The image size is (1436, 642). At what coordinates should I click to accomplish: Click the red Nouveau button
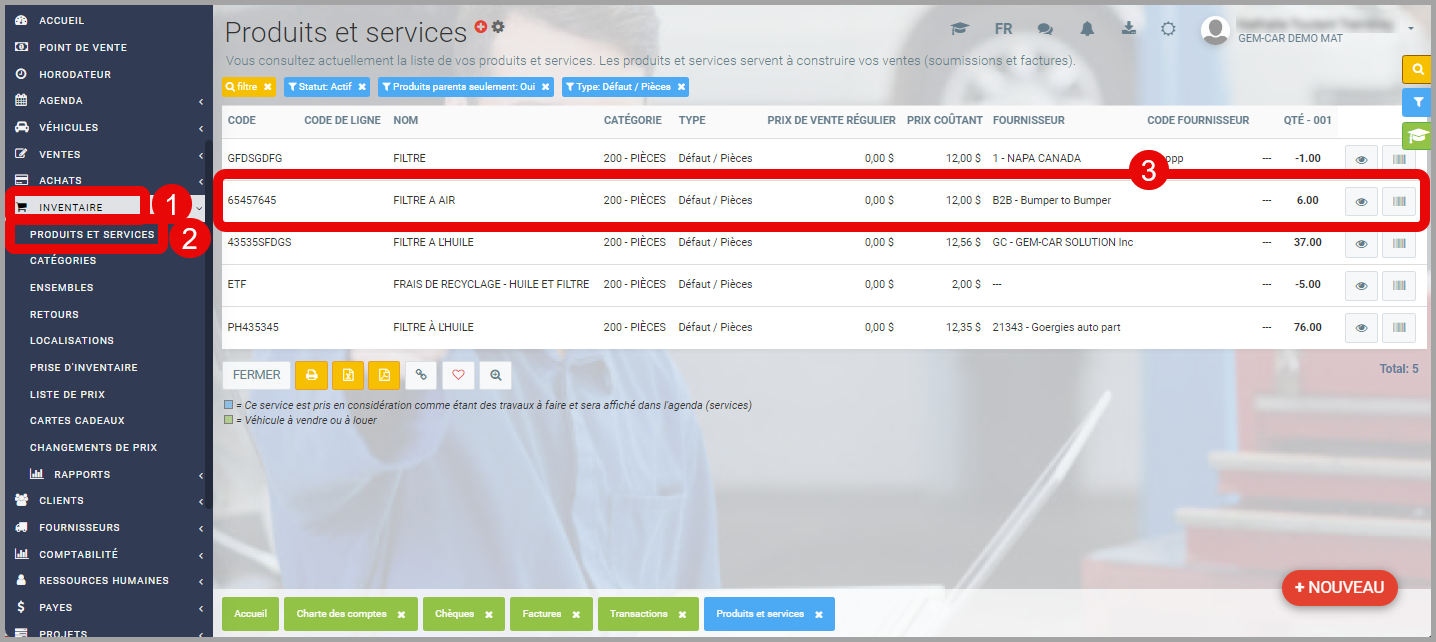(1339, 587)
